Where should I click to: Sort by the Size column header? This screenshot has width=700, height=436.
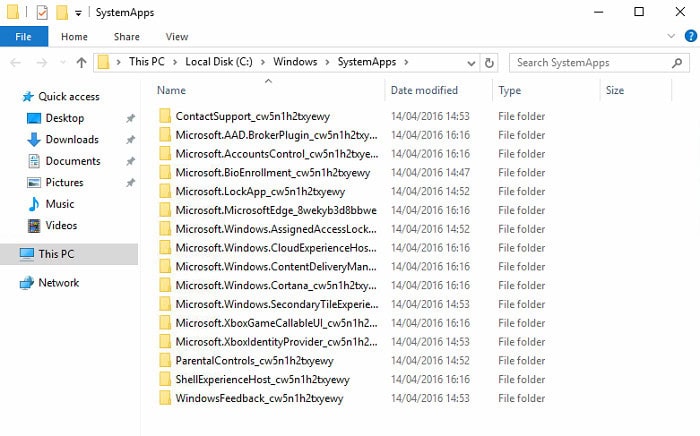click(615, 90)
